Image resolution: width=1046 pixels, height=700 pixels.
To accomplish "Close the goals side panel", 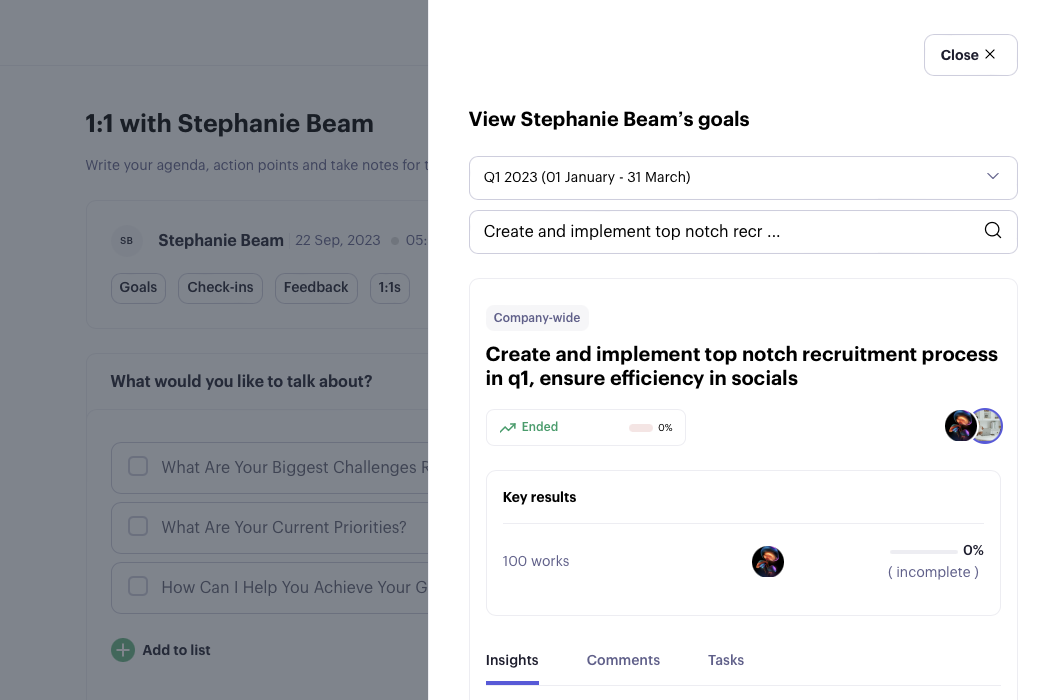I will click(970, 55).
